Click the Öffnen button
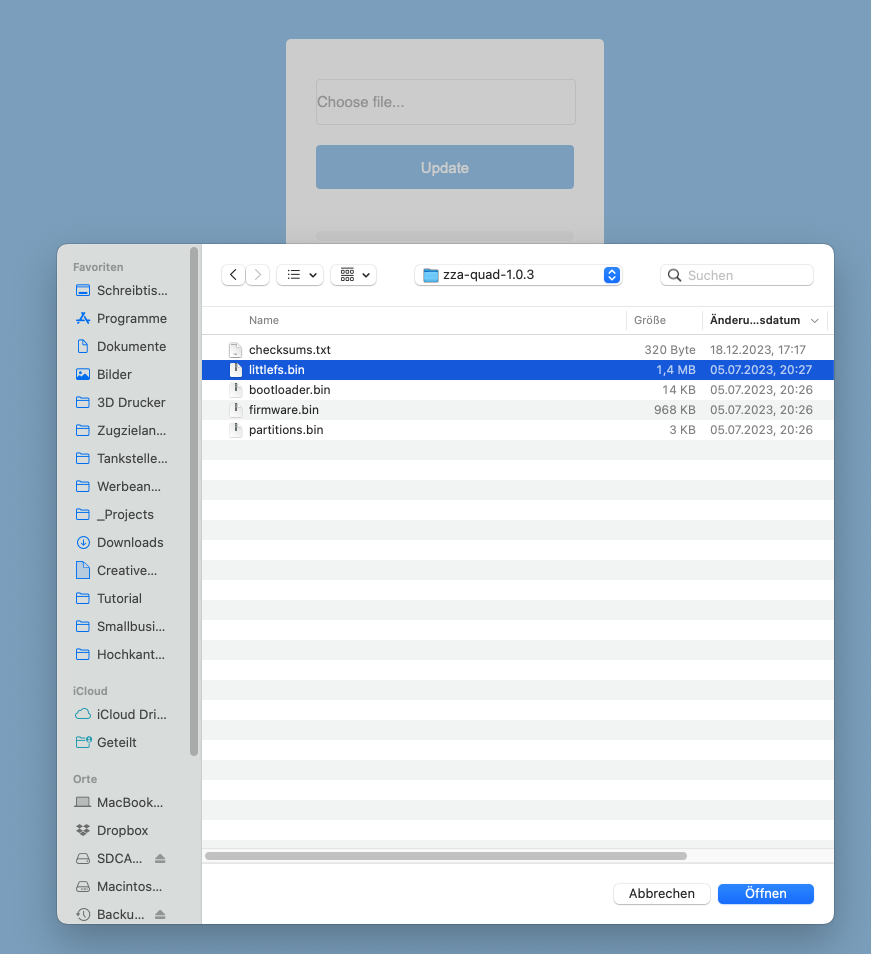Screen dimensions: 871x954 [x=765, y=894]
